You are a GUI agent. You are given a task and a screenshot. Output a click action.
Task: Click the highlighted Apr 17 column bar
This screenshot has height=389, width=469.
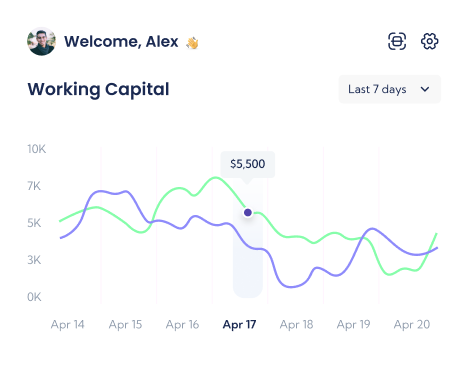[248, 238]
